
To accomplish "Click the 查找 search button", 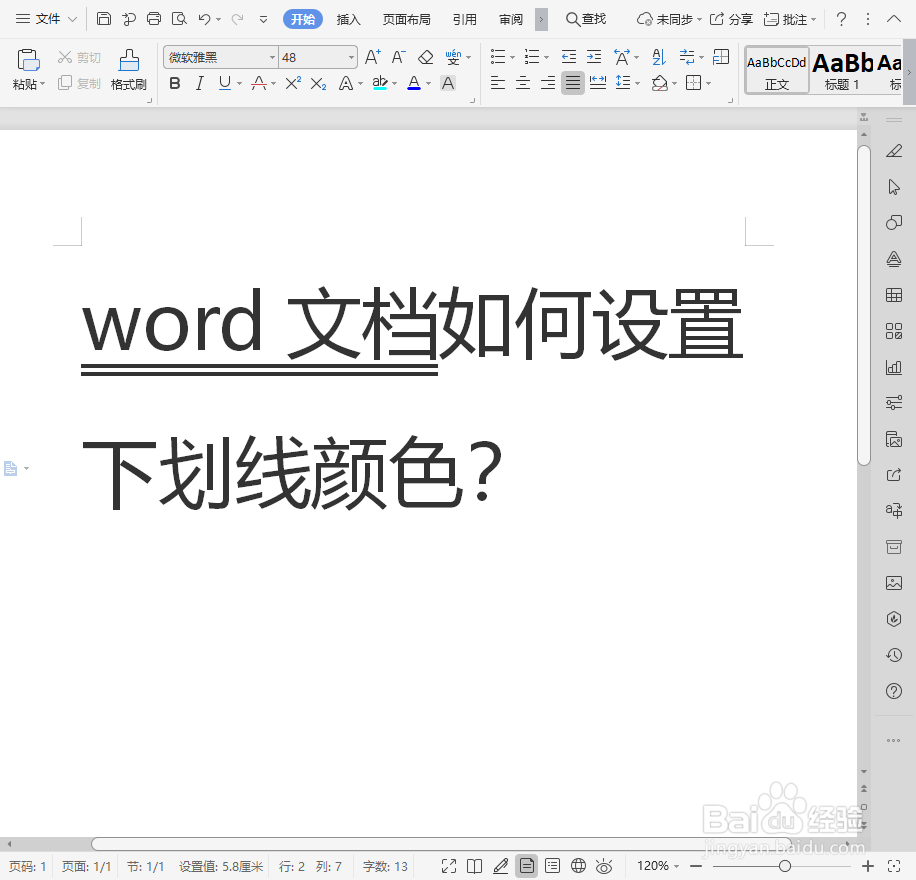I will click(x=587, y=19).
